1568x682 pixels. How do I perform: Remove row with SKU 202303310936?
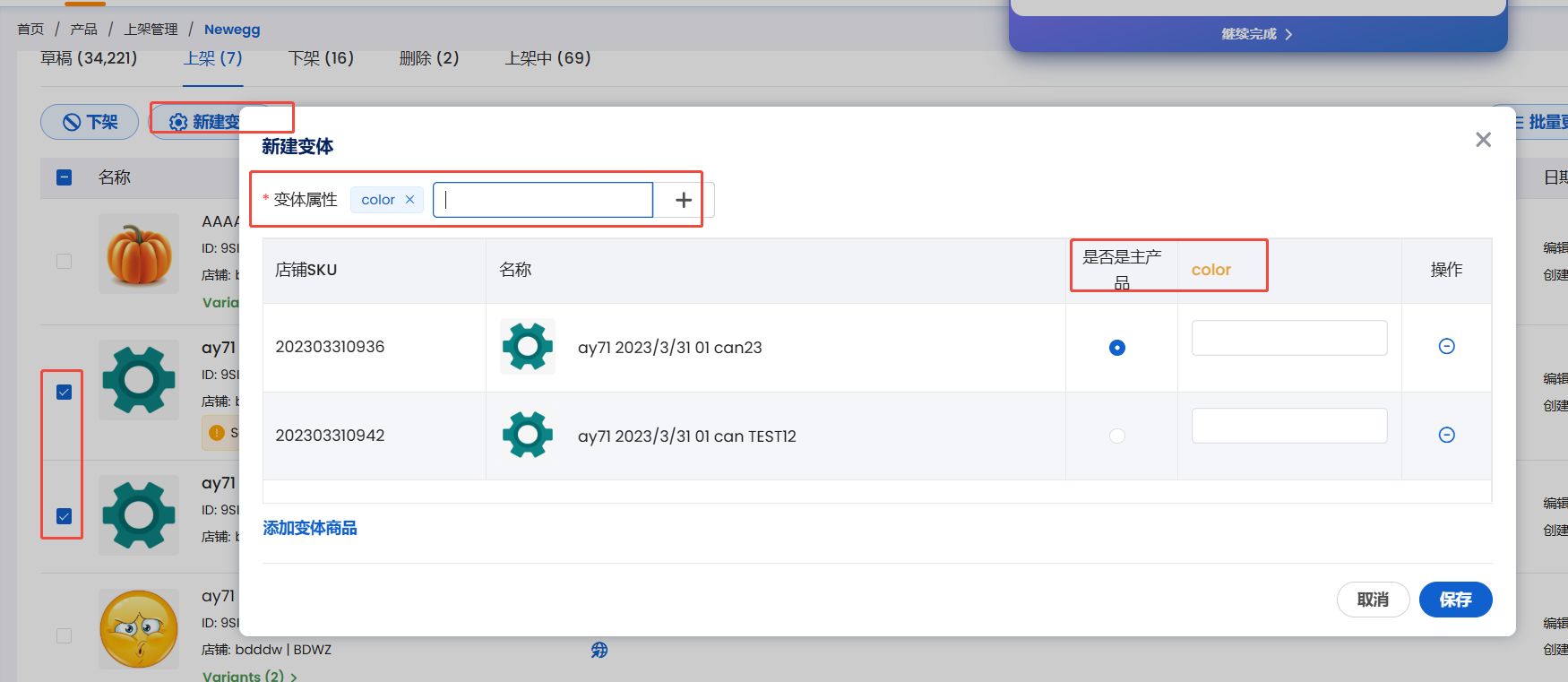point(1446,347)
